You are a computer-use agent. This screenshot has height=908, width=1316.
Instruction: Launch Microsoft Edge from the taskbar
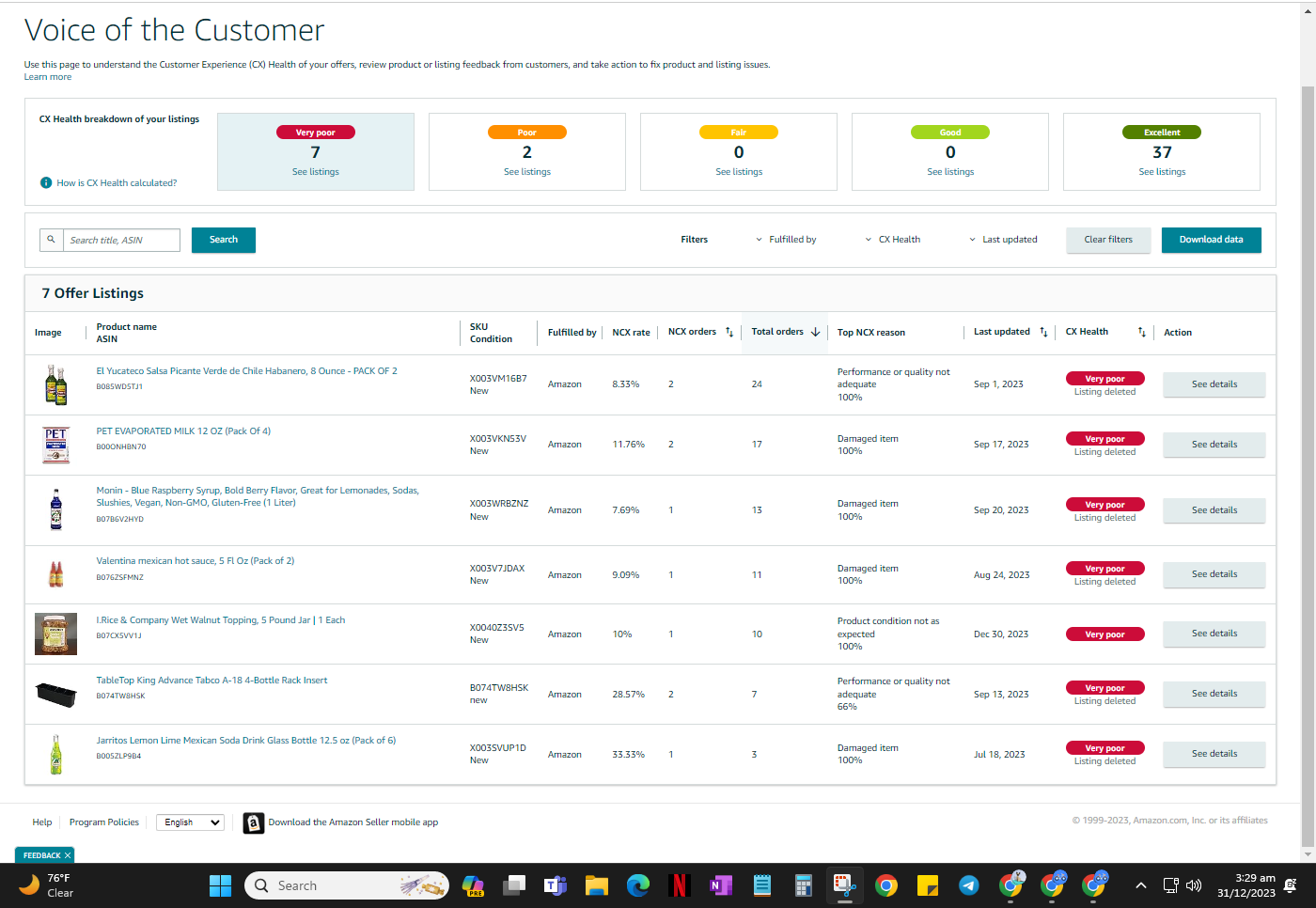[x=638, y=885]
